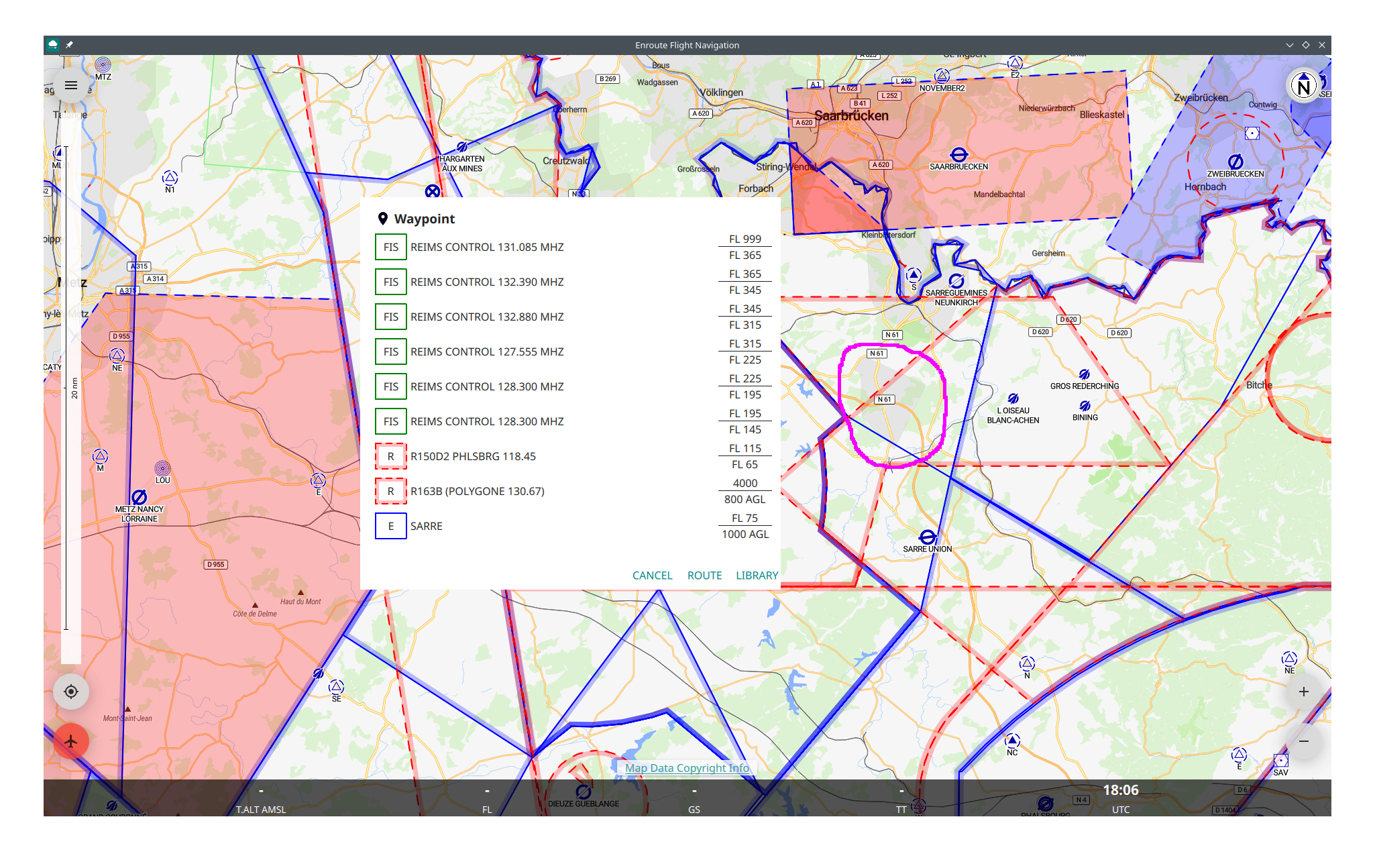Select the METZ NANCY LORRAINE airport symbol
Viewport: 1375px width, 868px height.
point(140,497)
